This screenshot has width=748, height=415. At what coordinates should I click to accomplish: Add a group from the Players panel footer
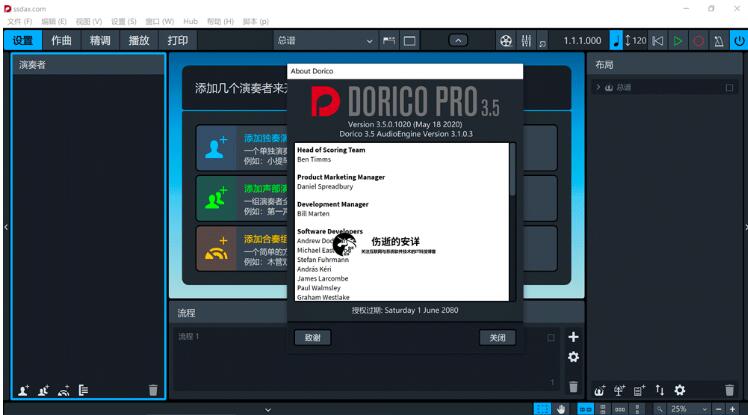(x=83, y=391)
